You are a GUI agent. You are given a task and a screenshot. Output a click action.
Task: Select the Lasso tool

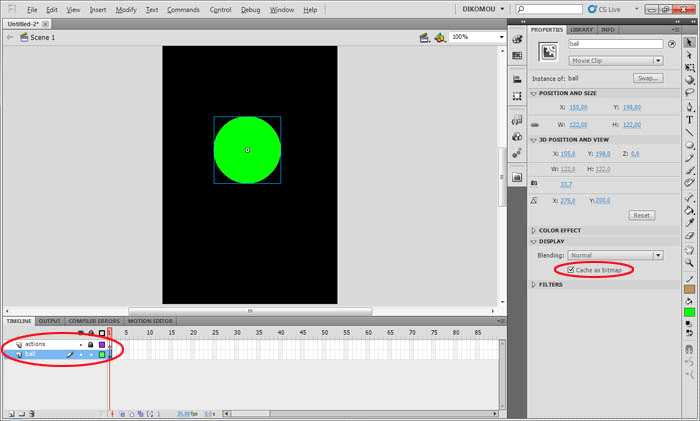pyautogui.click(x=689, y=92)
